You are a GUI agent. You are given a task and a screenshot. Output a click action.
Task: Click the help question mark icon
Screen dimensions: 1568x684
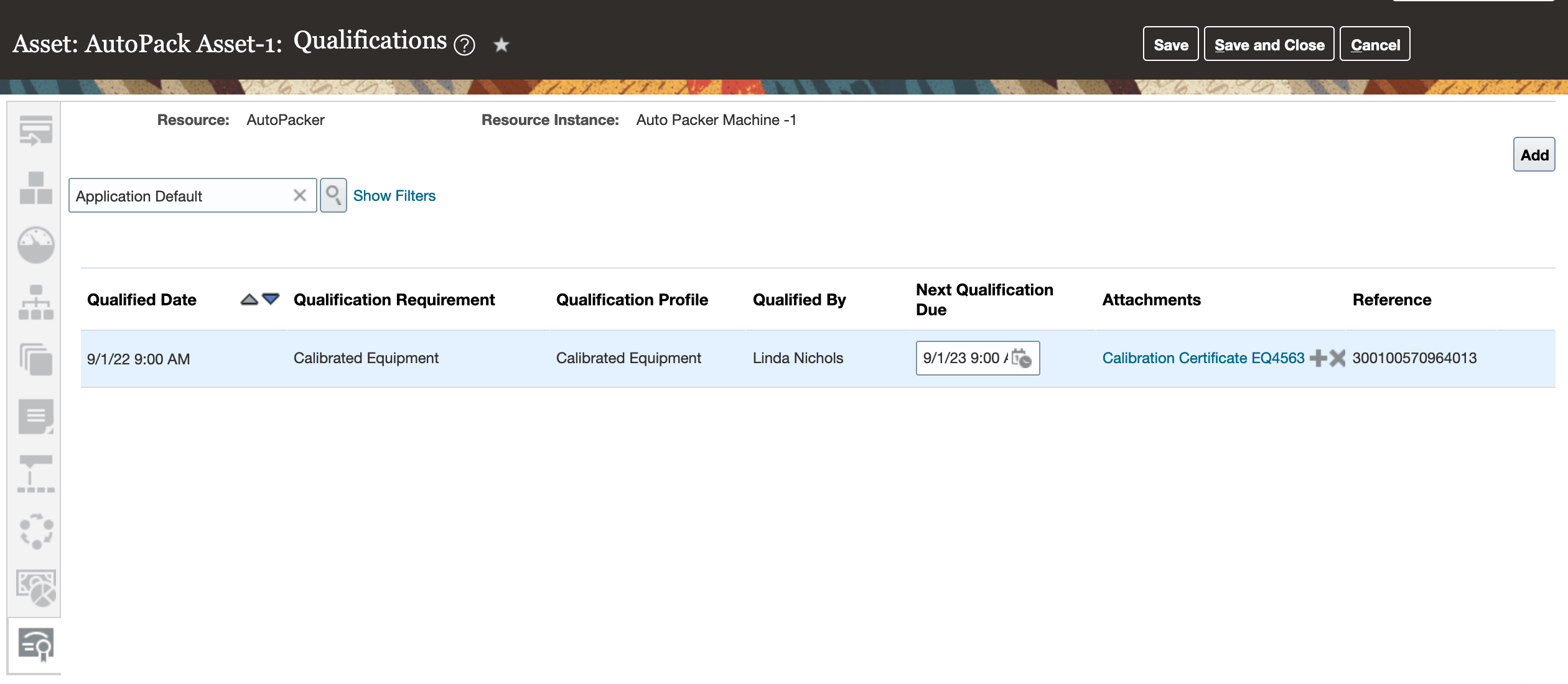click(464, 45)
